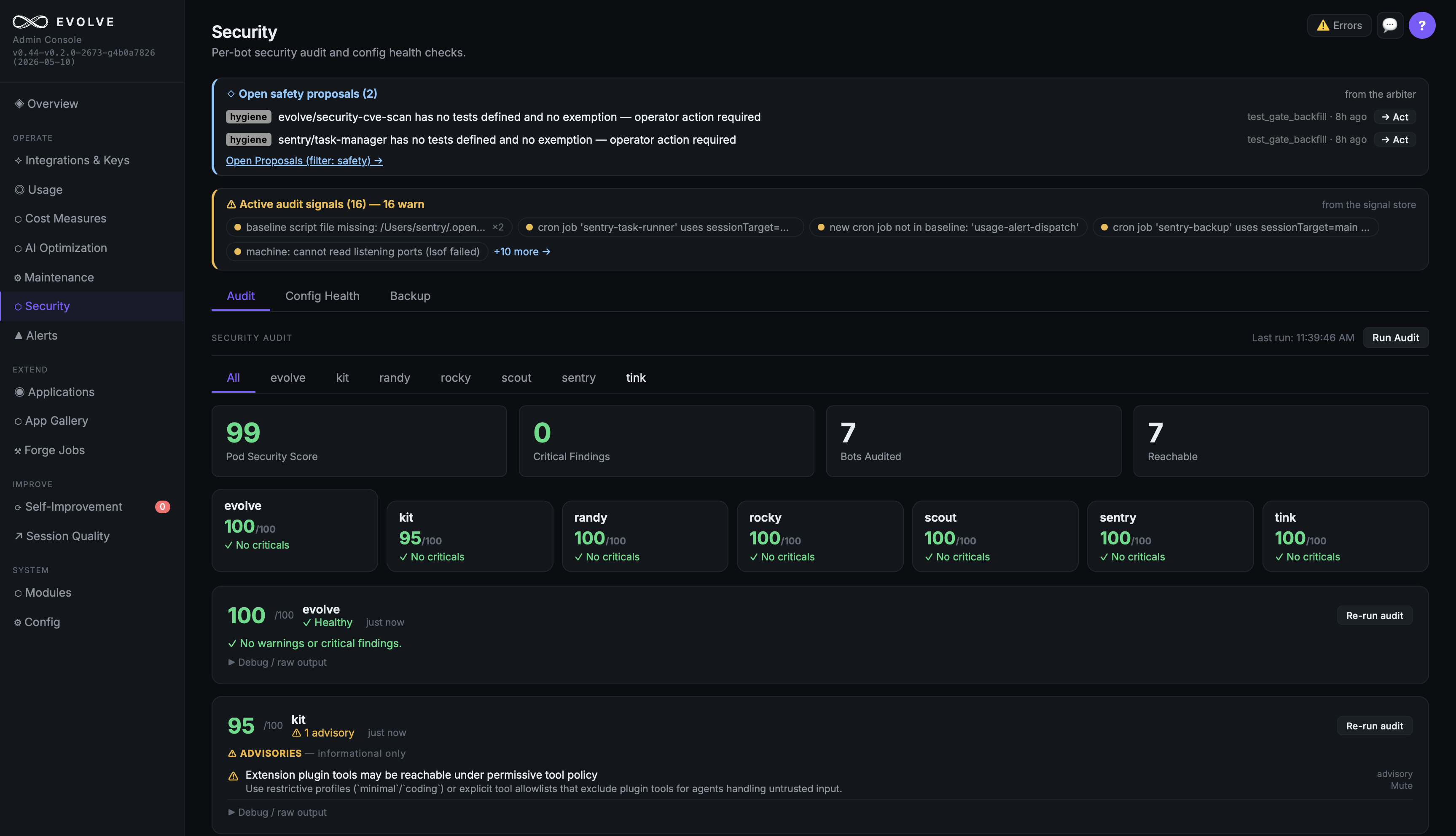Open Session Quality page
The width and height of the screenshot is (1456, 836).
click(x=92, y=536)
